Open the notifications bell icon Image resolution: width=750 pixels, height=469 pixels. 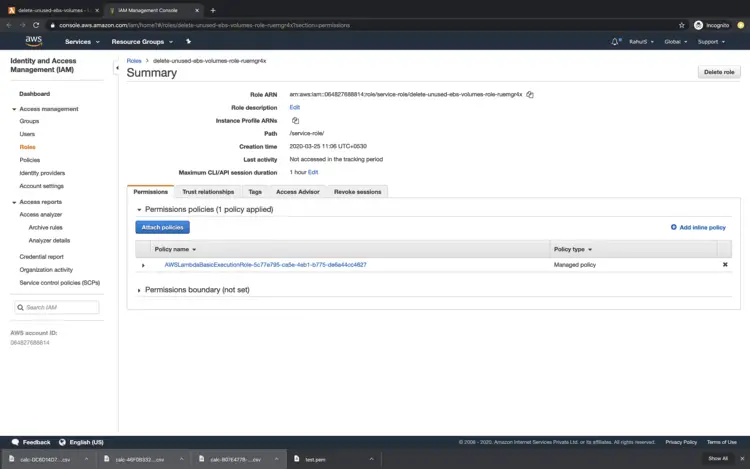[x=615, y=42]
